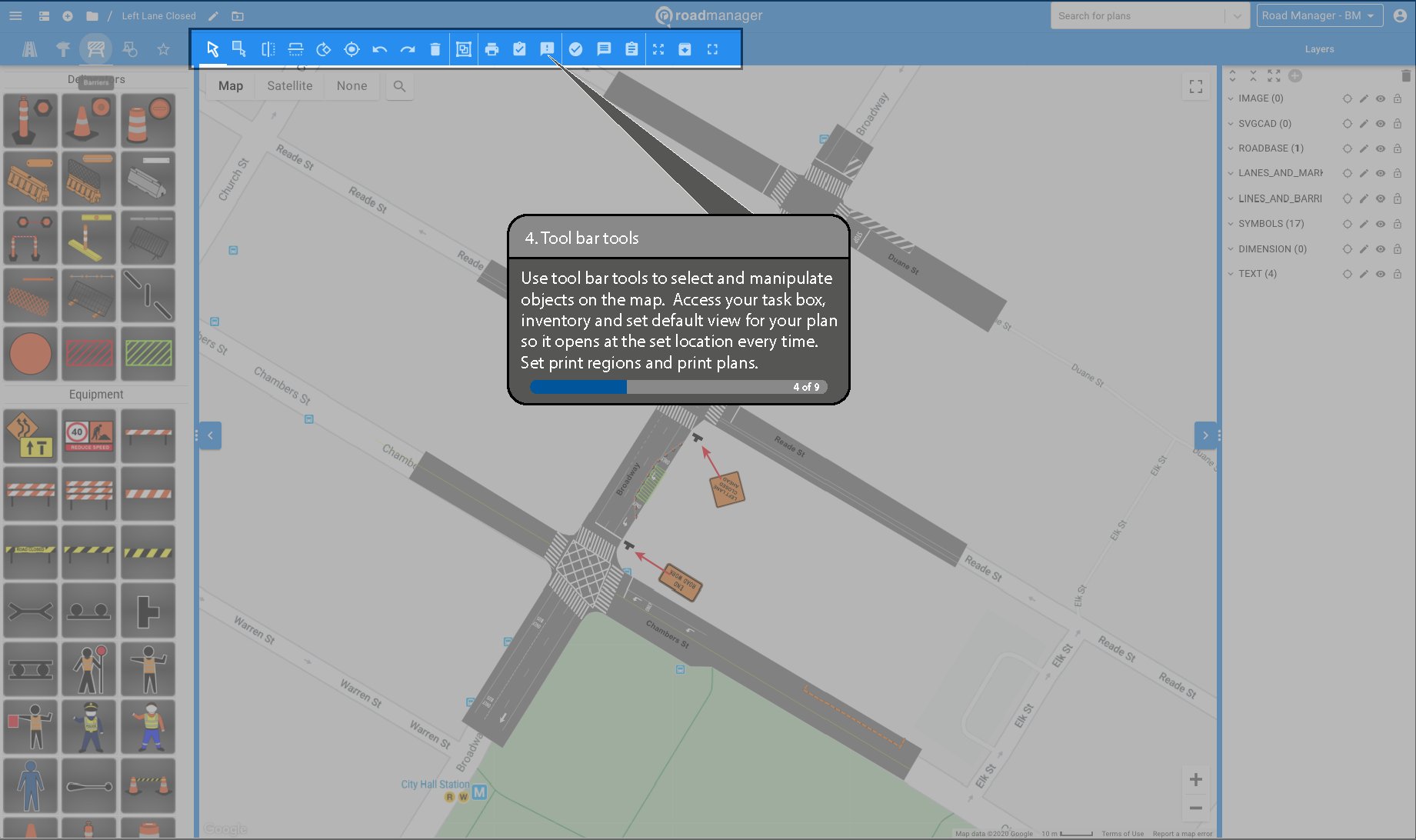
Task: Click the tutorial progress bar 4 of 9
Action: click(x=678, y=387)
